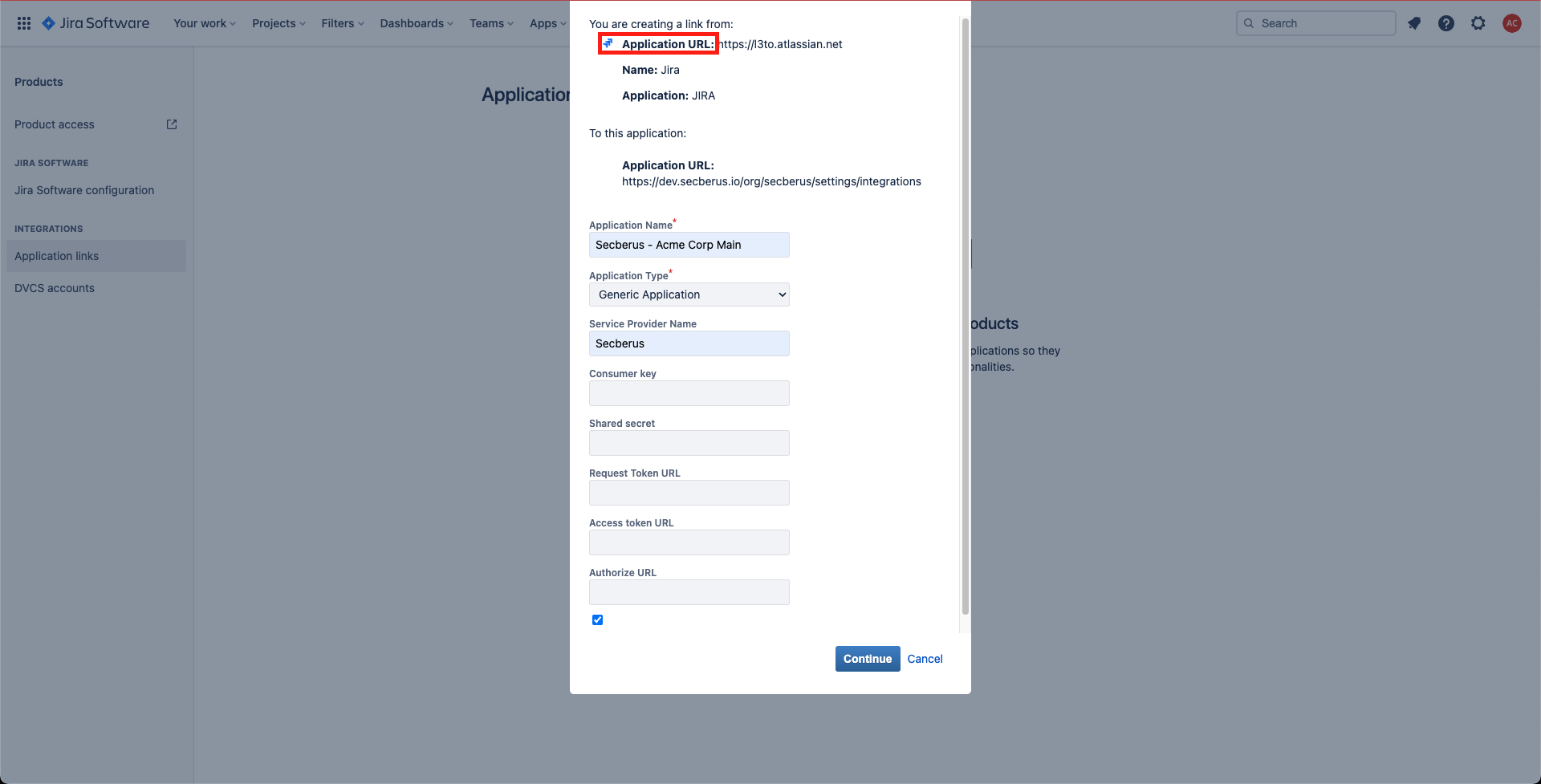Click the Consumer key field

pos(689,393)
